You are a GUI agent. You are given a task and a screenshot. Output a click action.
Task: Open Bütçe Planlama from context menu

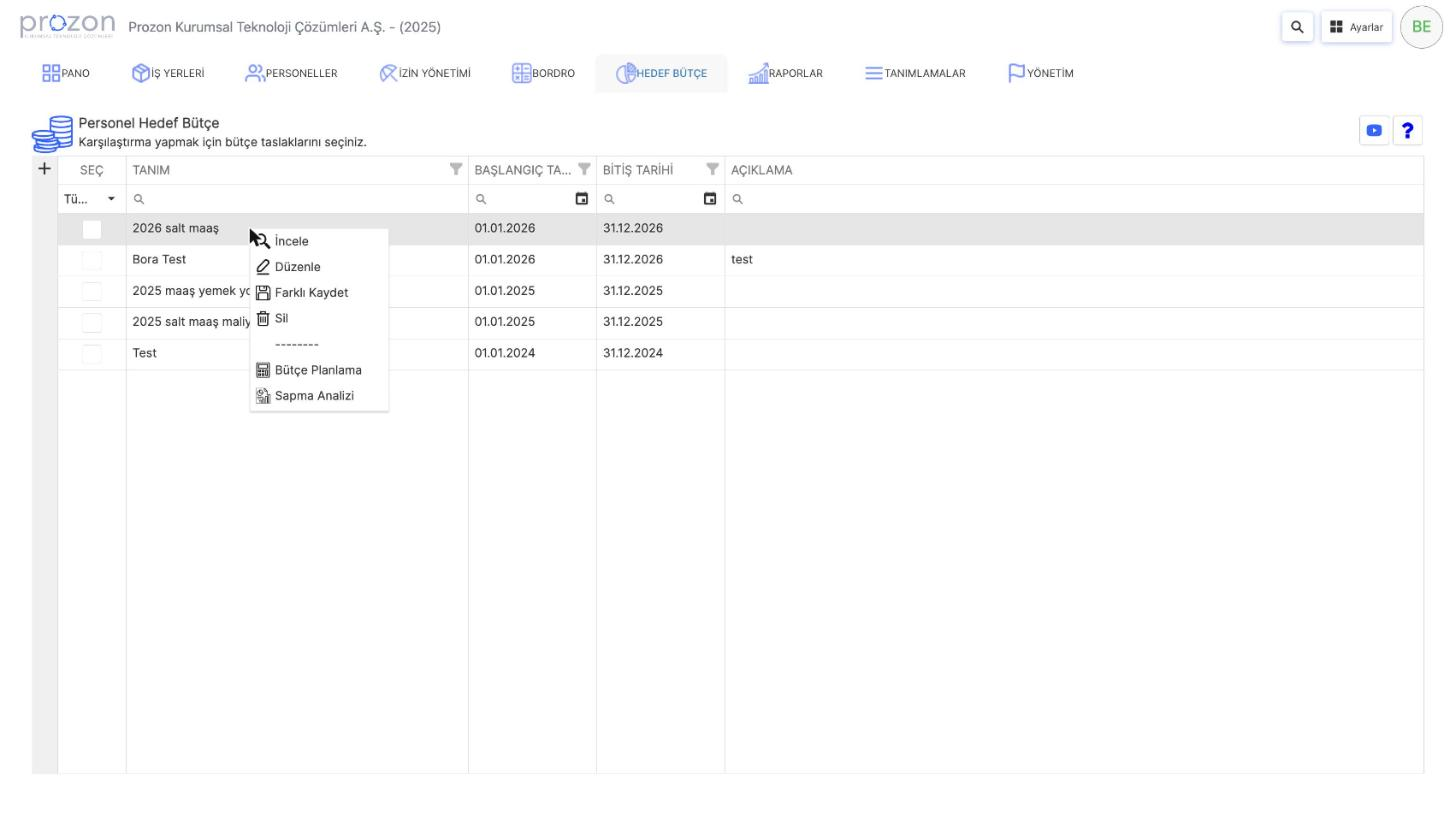tap(319, 370)
